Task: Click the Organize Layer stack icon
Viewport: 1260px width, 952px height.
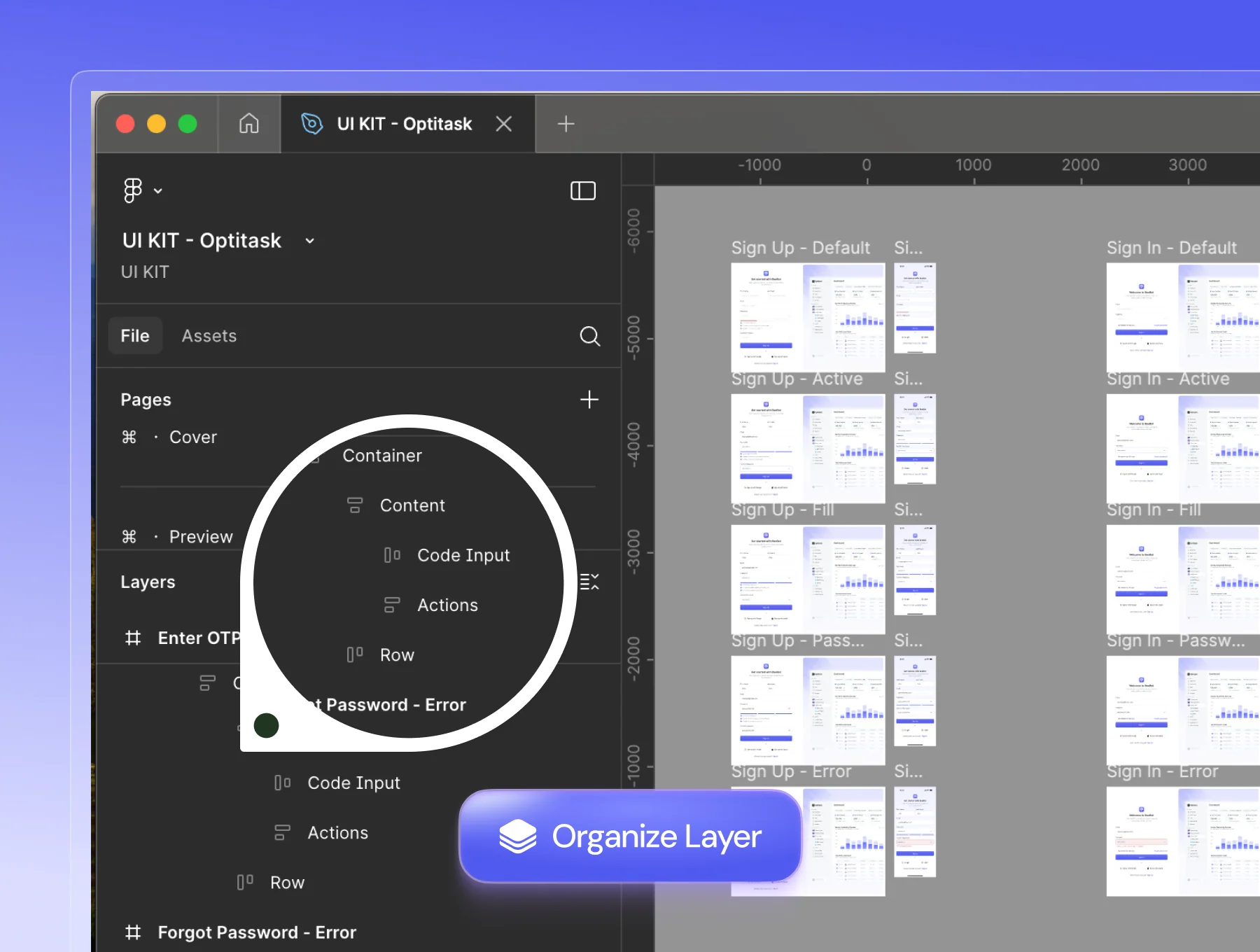Action: pos(518,836)
